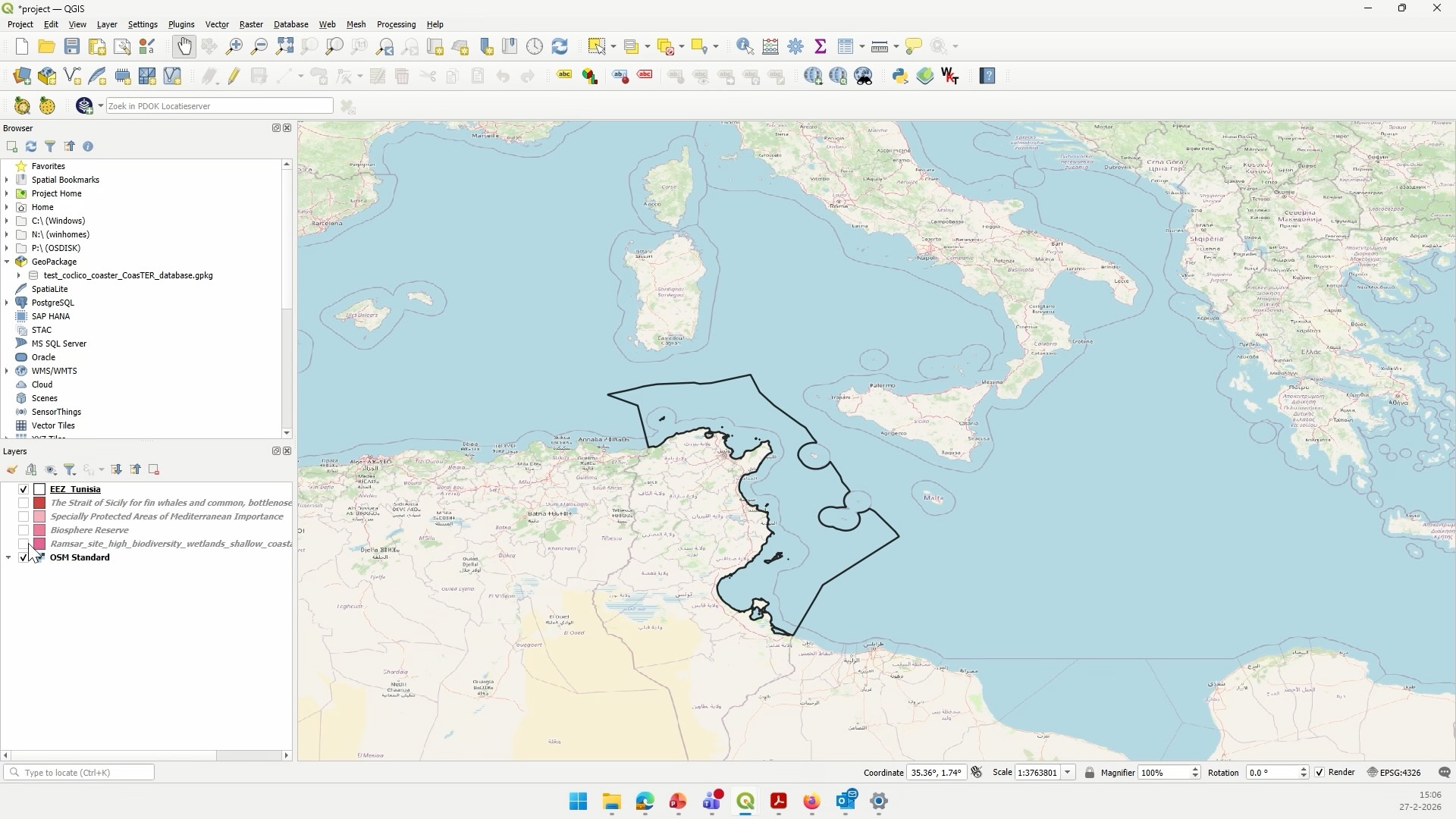
Task: Filter the Browser panel with funnel icon
Action: 50,146
